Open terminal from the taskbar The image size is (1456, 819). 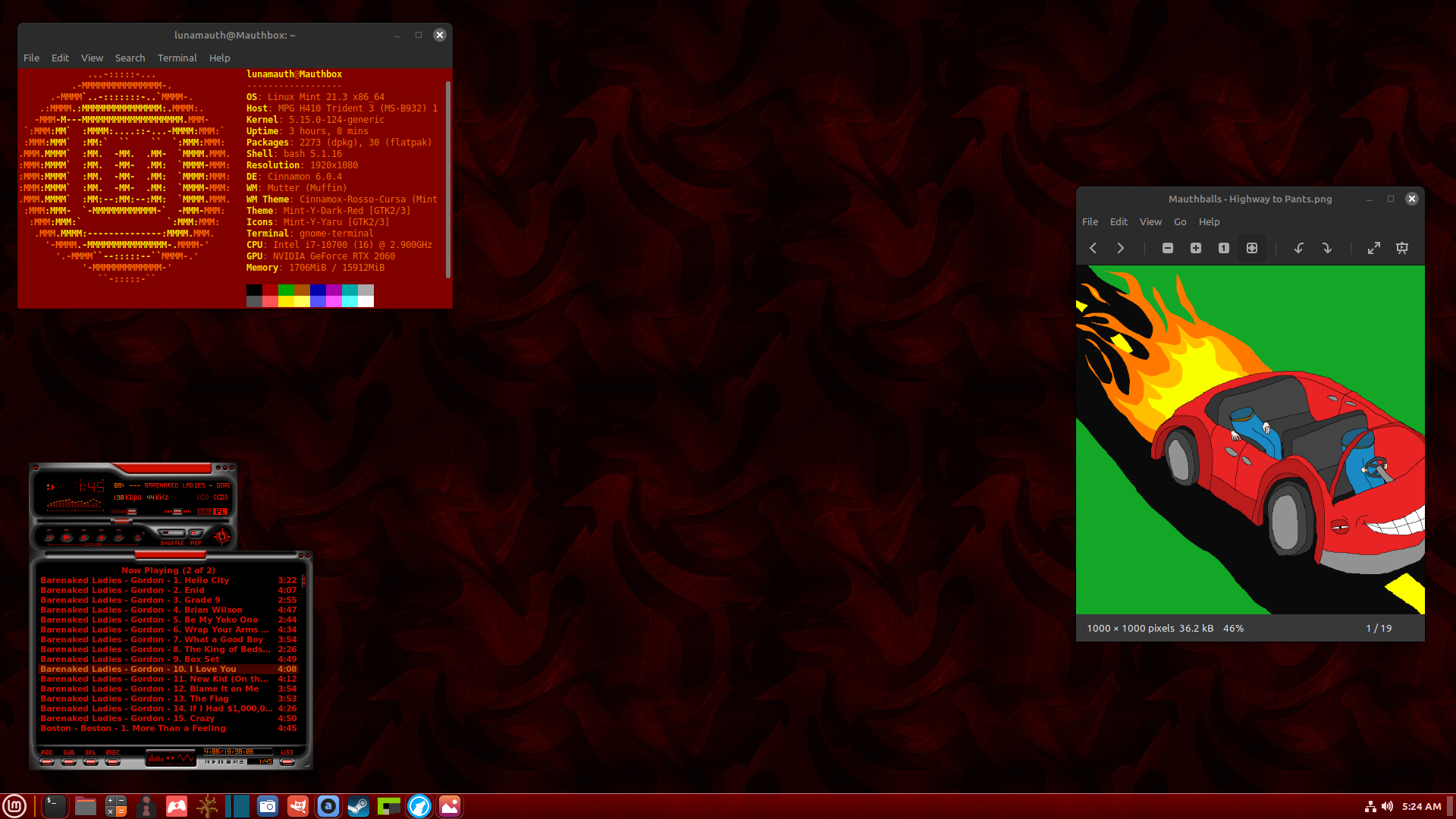pos(55,806)
